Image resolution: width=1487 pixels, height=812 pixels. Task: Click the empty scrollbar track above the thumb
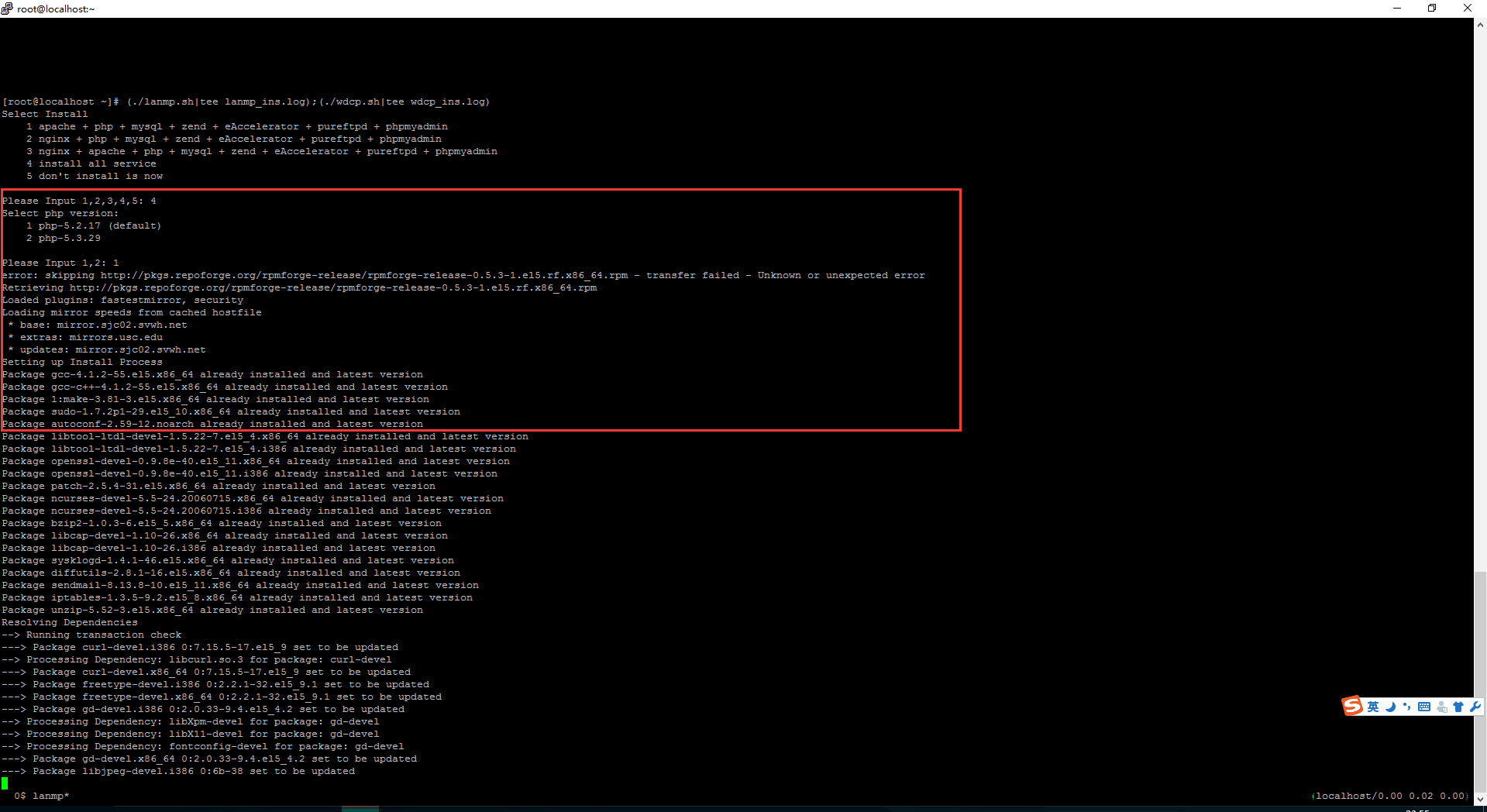click(x=1480, y=310)
